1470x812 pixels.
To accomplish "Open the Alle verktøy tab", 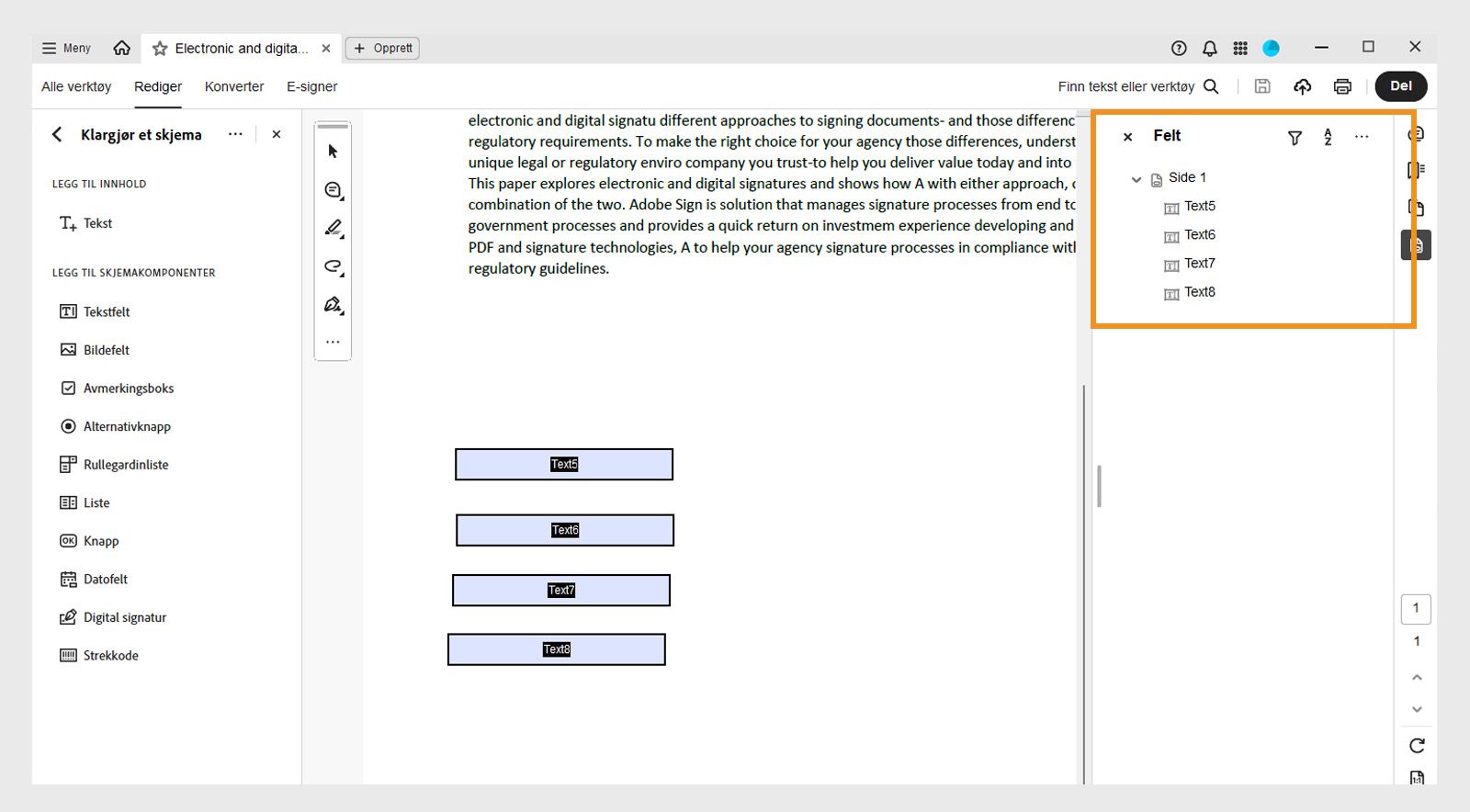I will coord(76,86).
